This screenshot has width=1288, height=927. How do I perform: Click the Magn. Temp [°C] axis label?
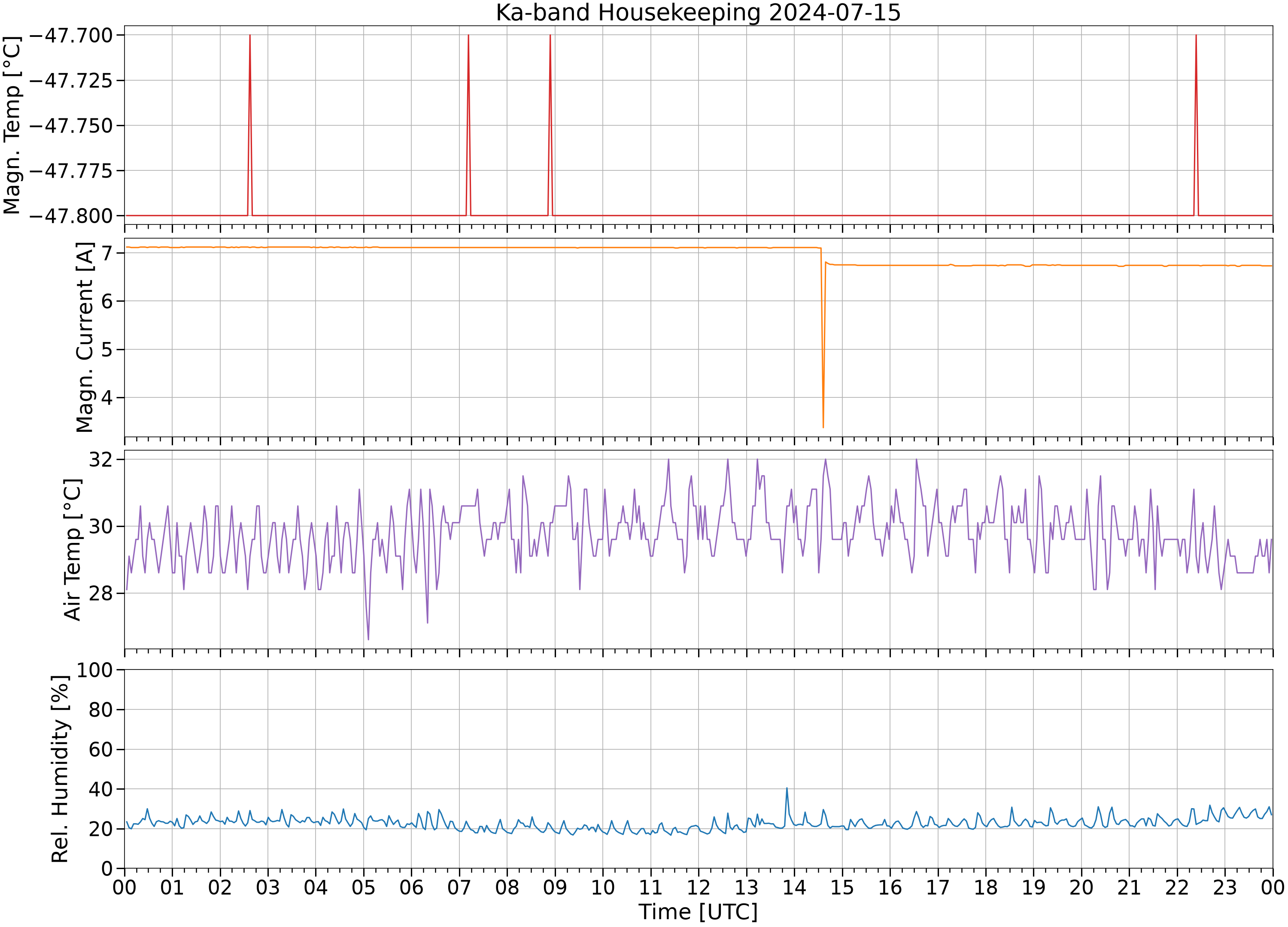12,125
